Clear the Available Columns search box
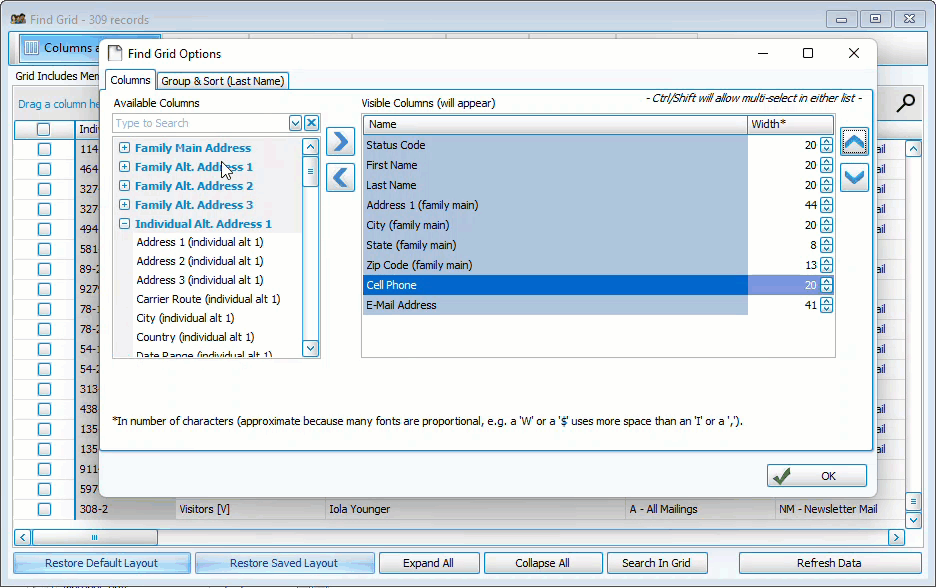 [311, 123]
